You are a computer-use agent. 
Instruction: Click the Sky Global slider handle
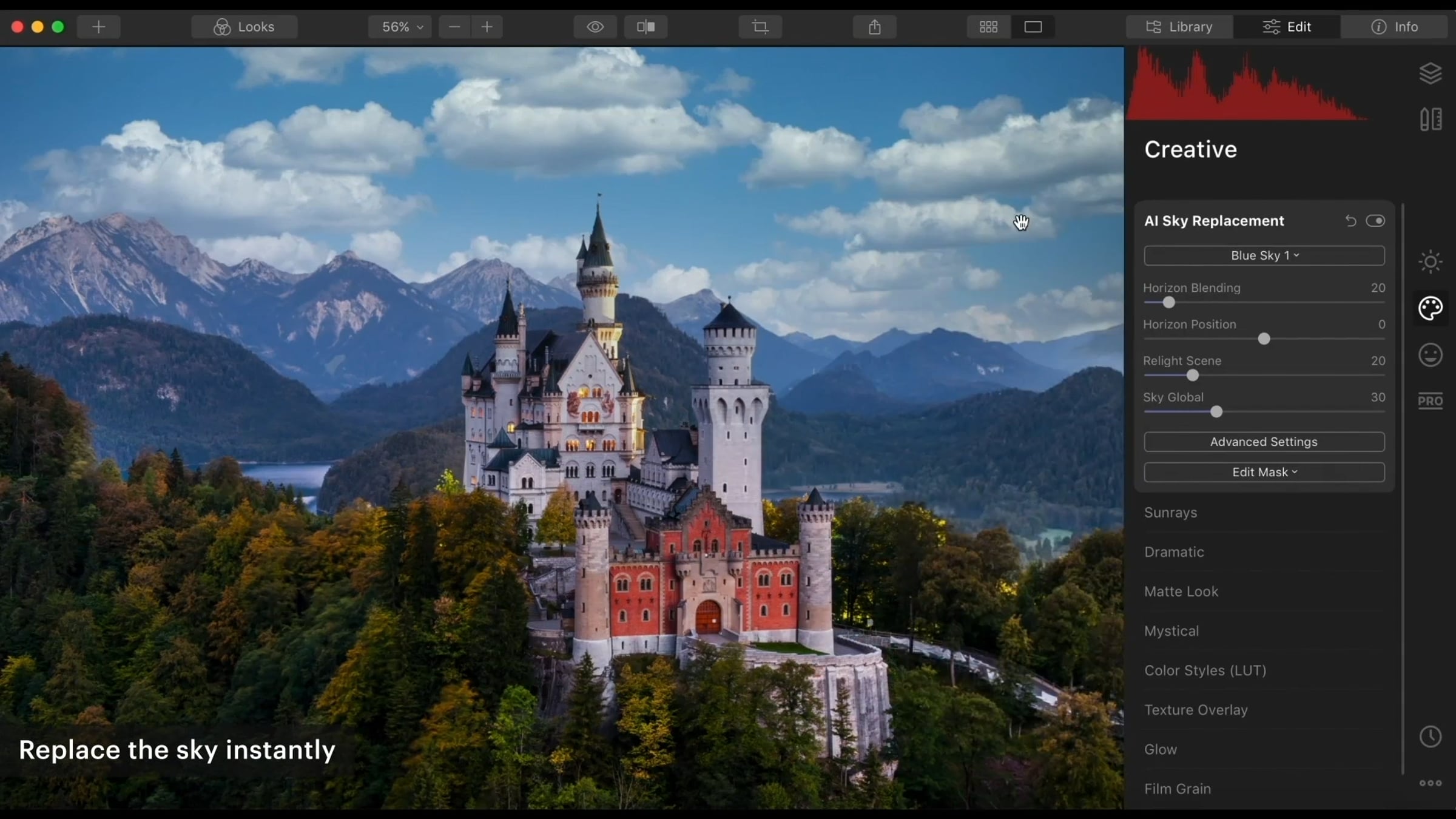(x=1216, y=412)
